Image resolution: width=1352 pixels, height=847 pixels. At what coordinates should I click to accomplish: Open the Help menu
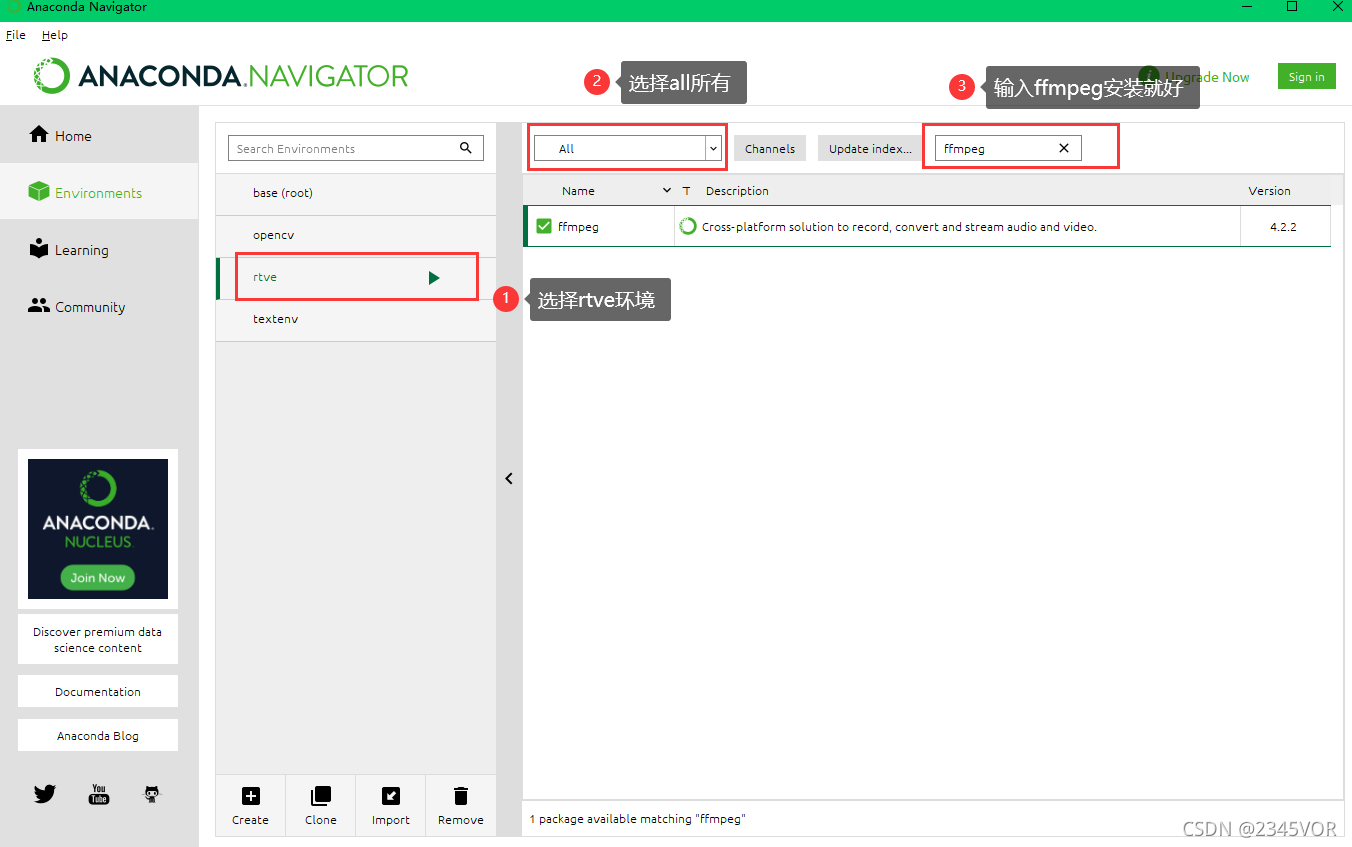[x=55, y=35]
